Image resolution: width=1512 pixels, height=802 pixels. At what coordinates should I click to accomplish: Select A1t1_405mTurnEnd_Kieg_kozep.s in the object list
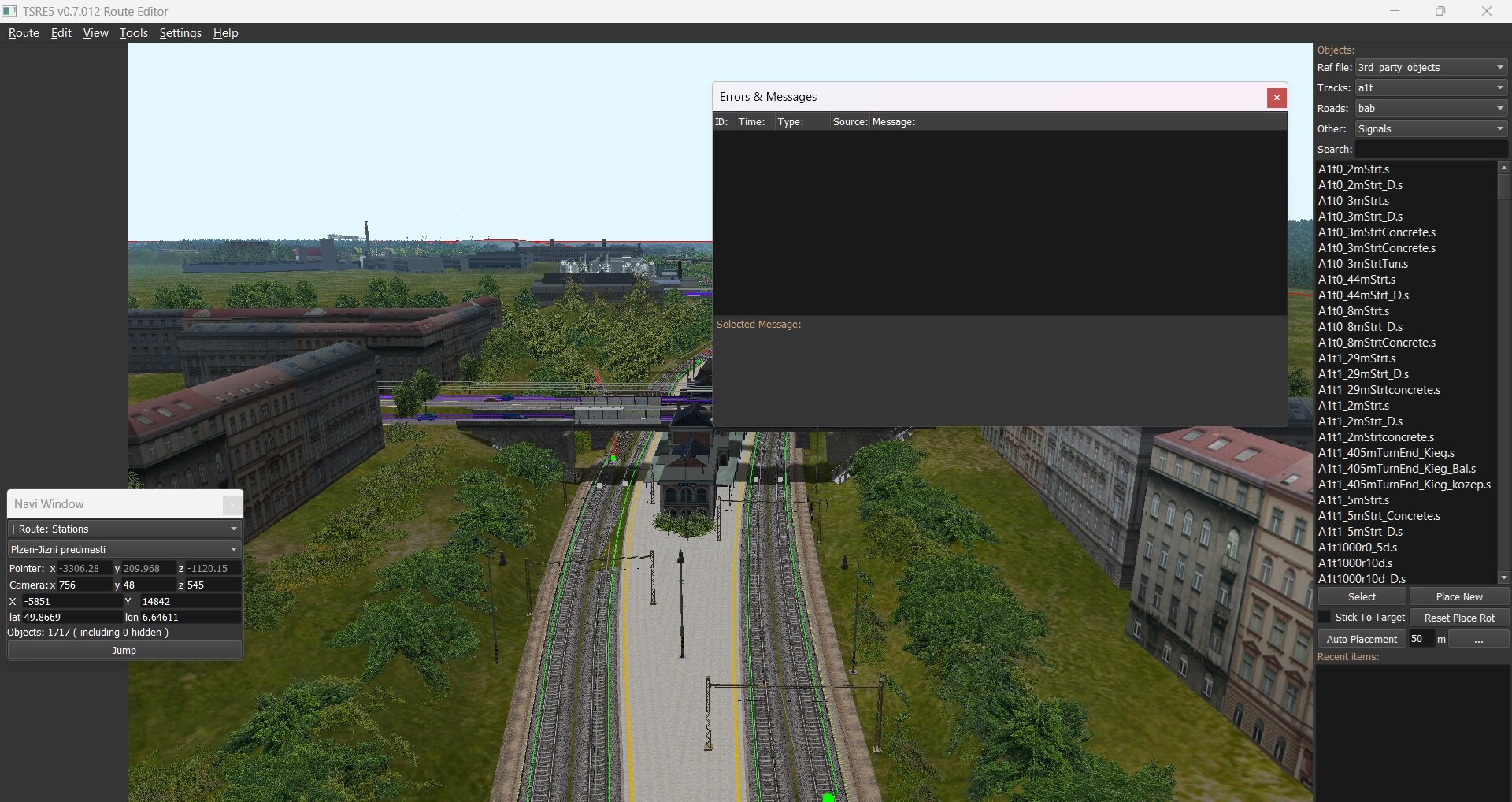click(x=1406, y=485)
